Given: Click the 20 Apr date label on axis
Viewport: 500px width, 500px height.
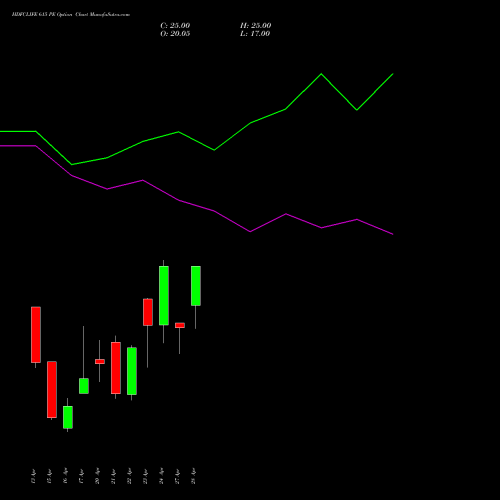Looking at the screenshot, I should (x=97, y=476).
